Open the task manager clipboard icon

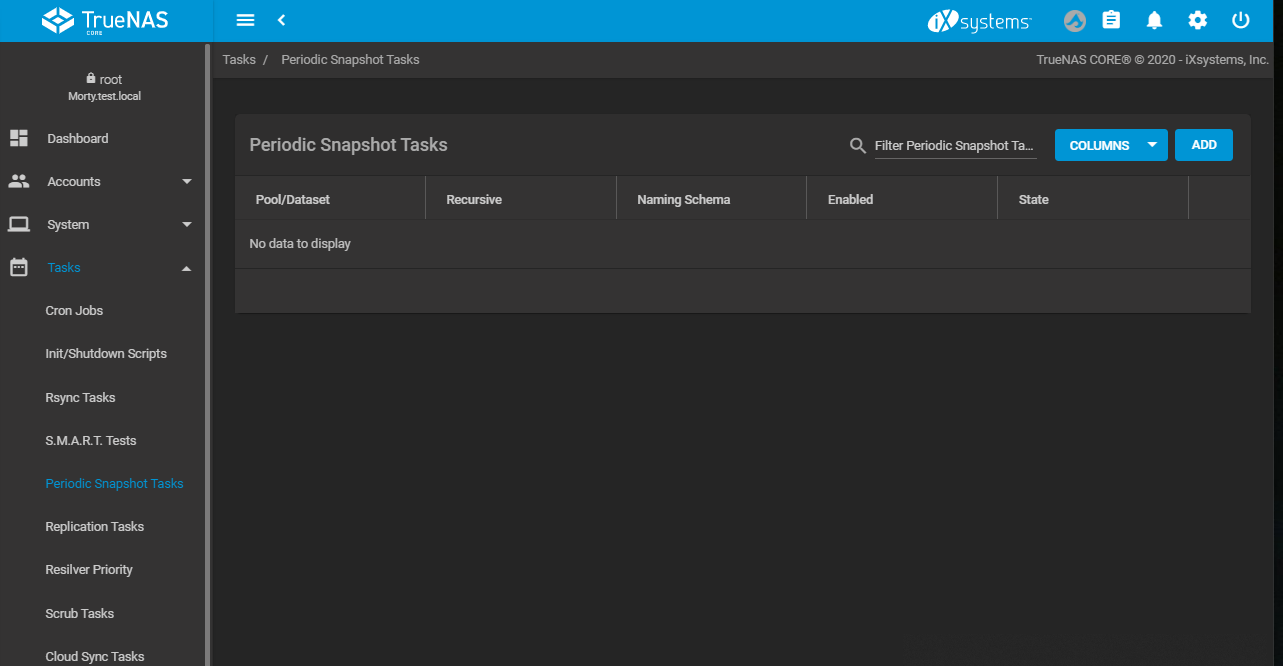coord(1111,20)
